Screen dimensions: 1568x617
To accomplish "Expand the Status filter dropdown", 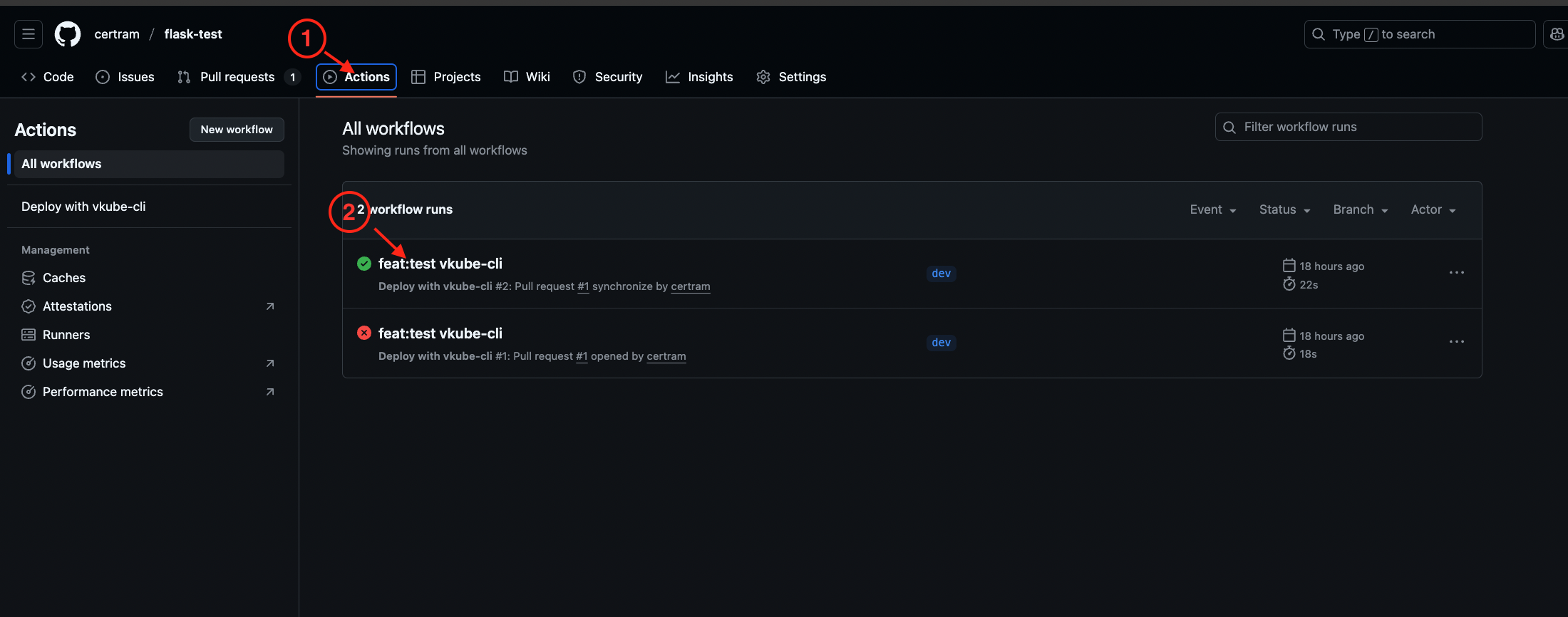I will coord(1285,209).
